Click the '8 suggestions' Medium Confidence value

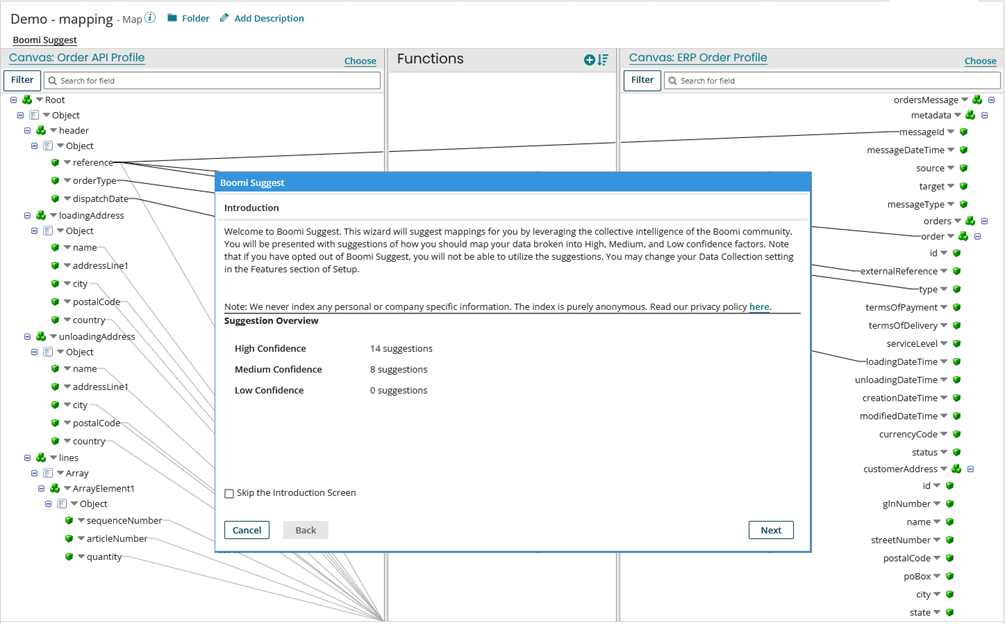[x=399, y=370]
